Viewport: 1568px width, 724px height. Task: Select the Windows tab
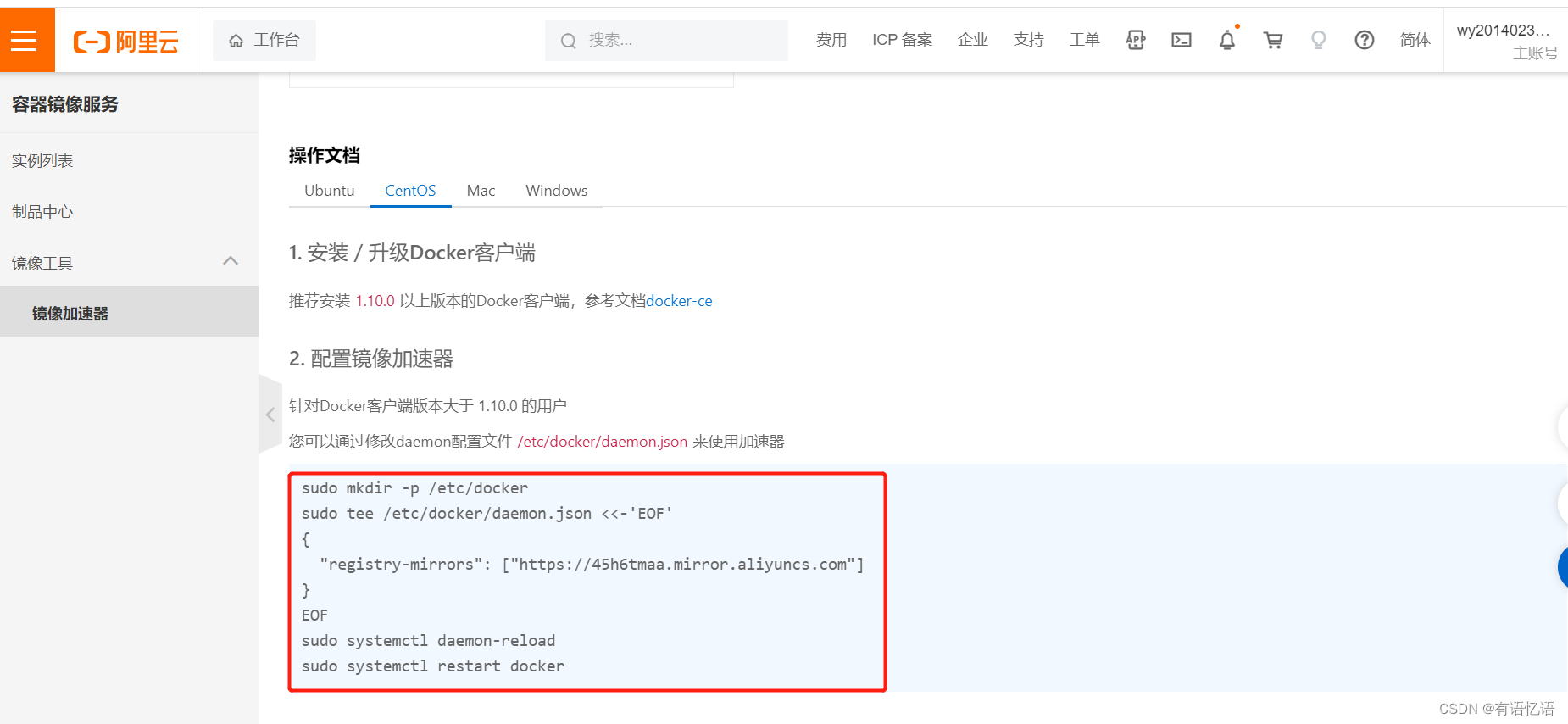point(557,191)
